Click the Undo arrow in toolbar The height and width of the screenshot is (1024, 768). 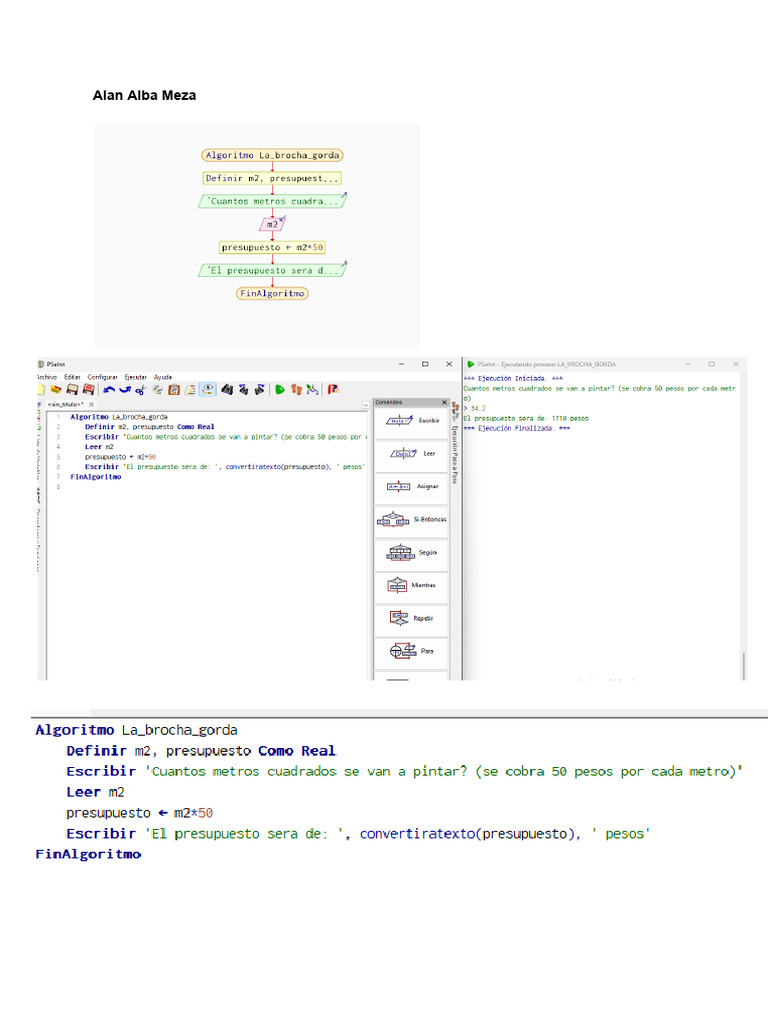click(x=108, y=389)
